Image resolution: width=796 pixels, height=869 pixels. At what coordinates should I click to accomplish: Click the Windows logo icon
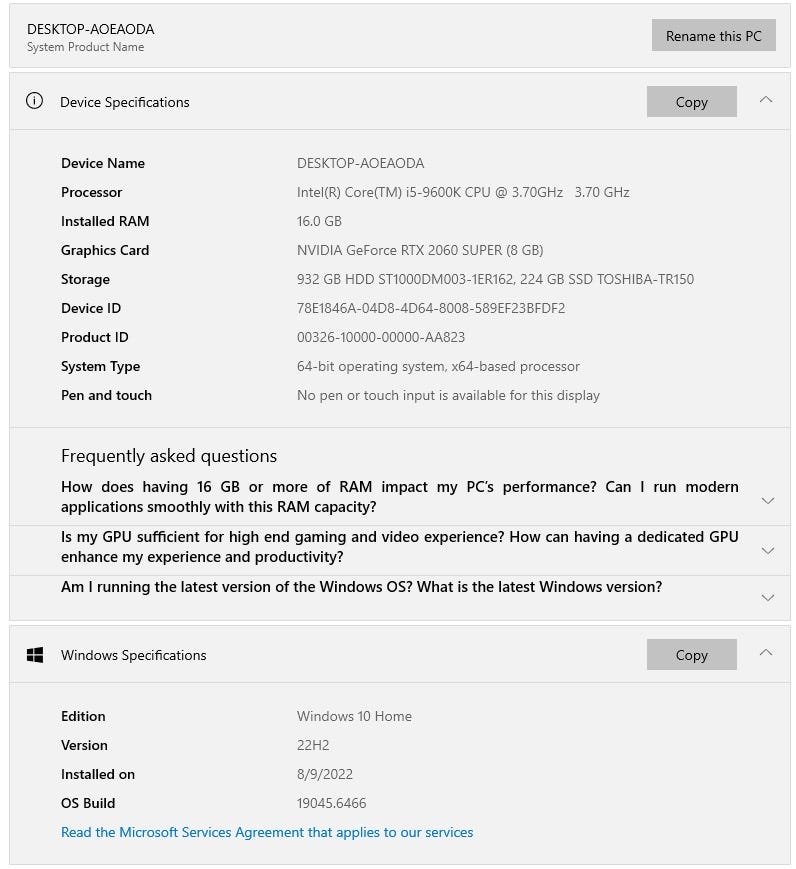[35, 655]
